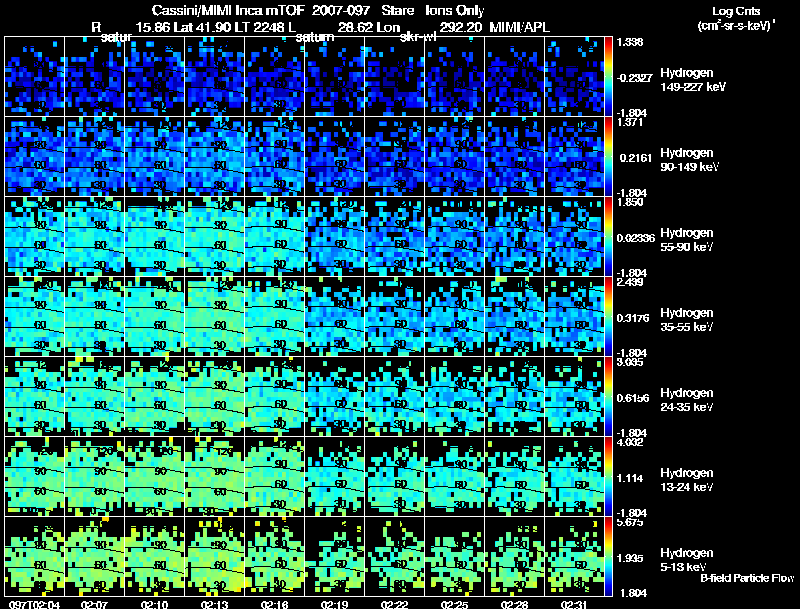The height and width of the screenshot is (609, 800).
Task: Open the 35-55 keV image at 02:31
Action: click(574, 317)
